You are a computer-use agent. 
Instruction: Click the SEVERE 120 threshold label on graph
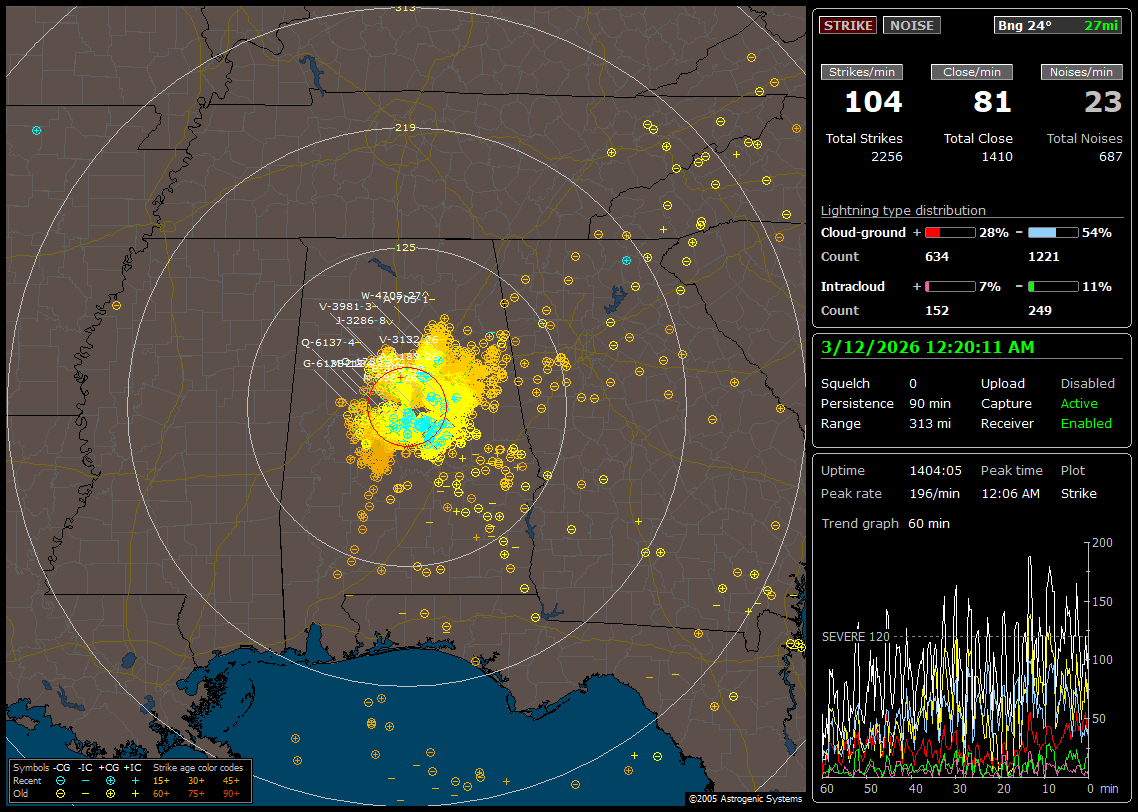tap(855, 636)
